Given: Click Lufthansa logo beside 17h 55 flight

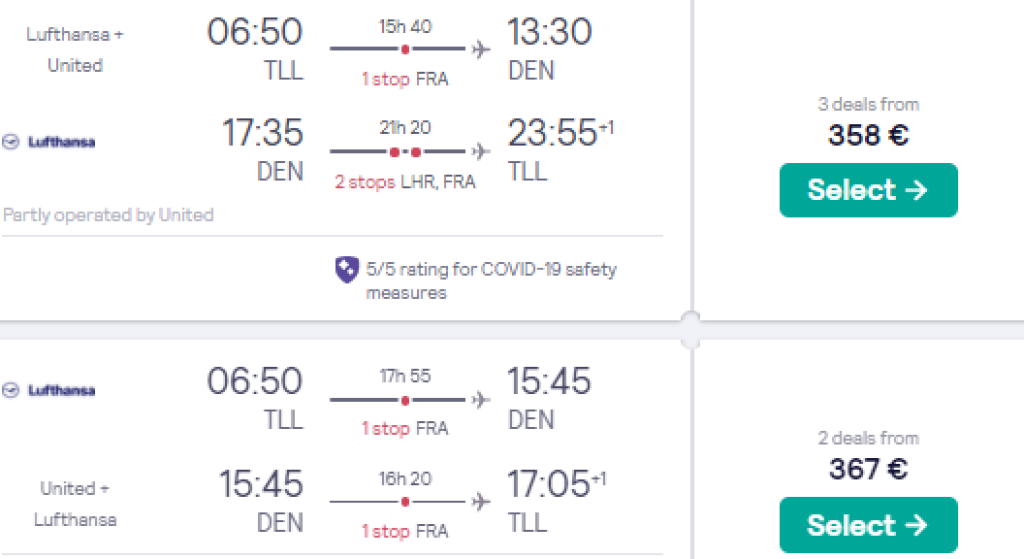Looking at the screenshot, I should click(50, 390).
